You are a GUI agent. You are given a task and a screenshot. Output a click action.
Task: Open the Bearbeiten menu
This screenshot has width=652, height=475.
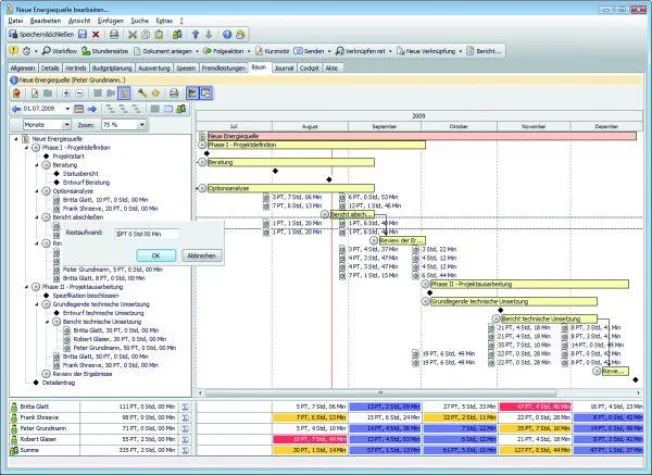coord(45,20)
